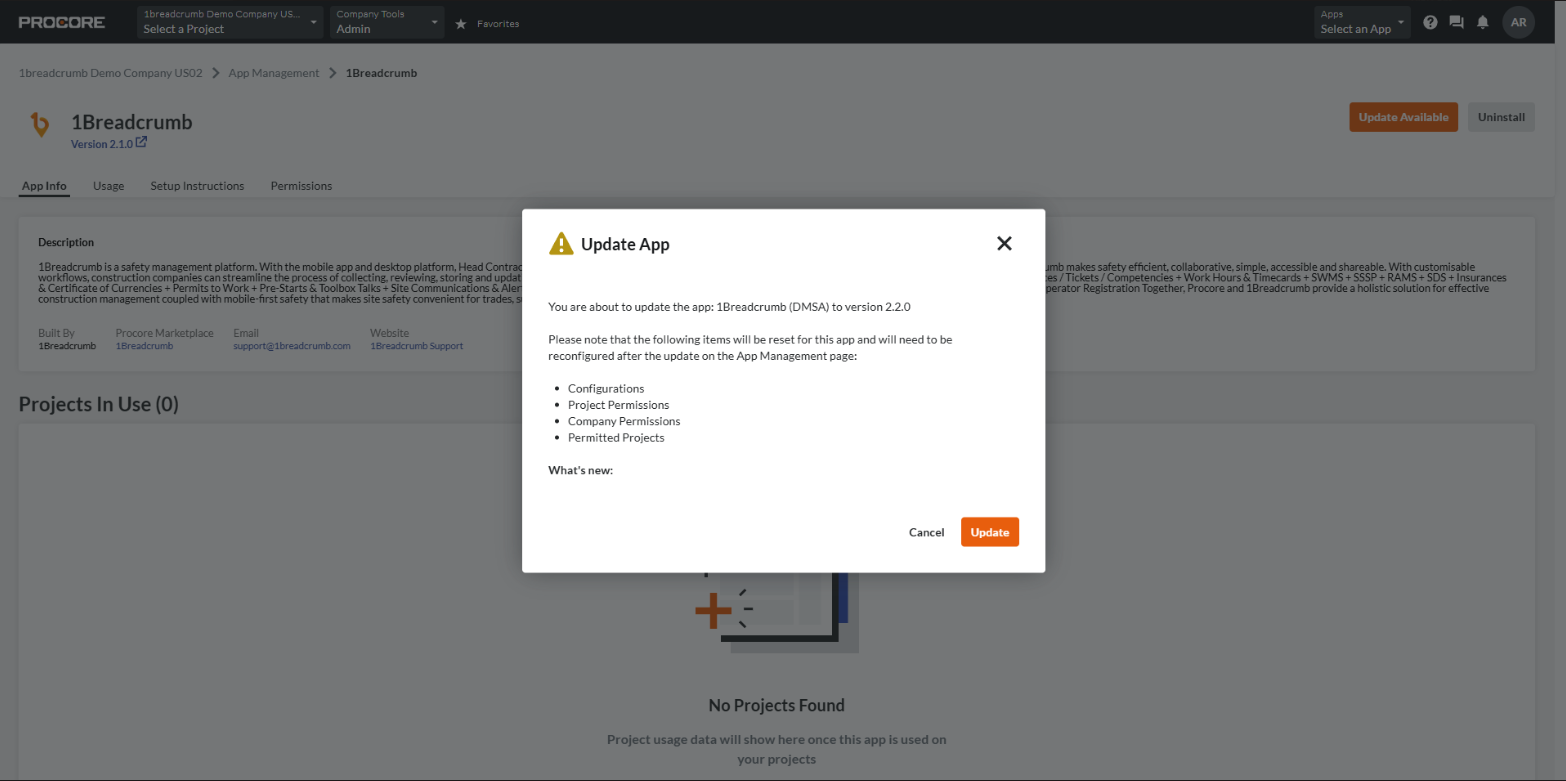Click the Uninstall button

(1501, 117)
